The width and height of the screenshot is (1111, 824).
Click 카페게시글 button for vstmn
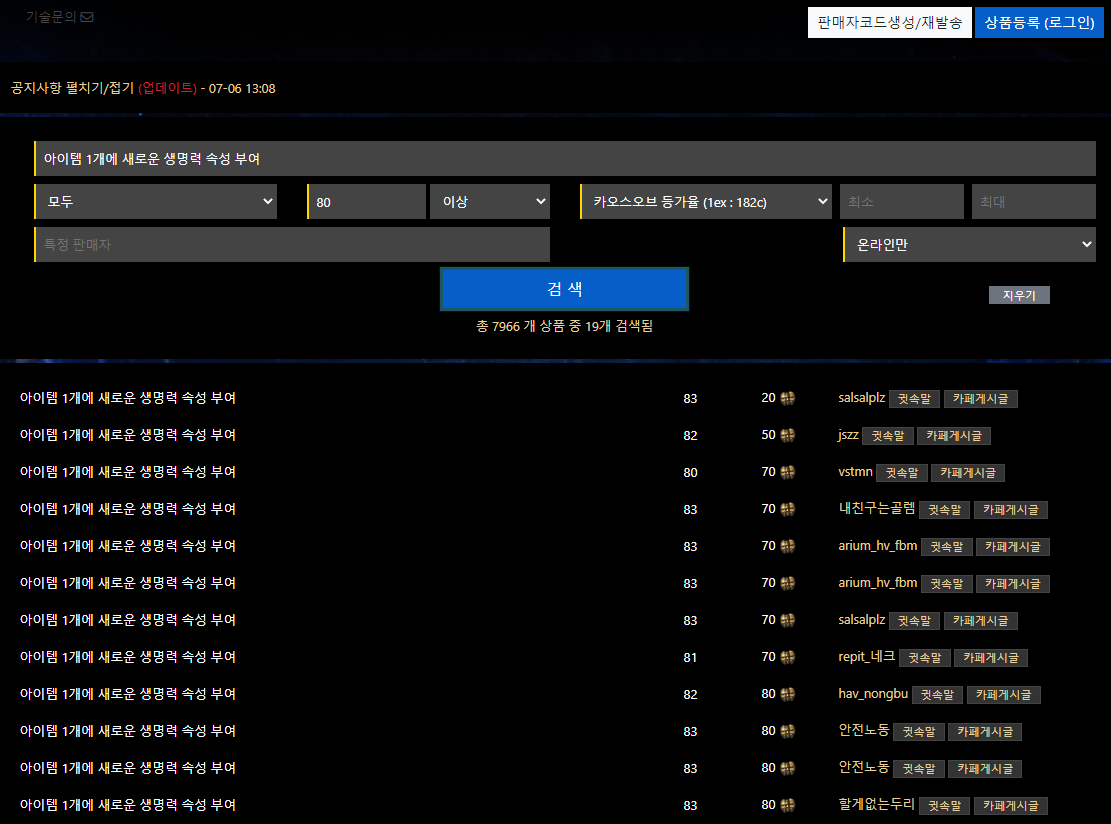point(968,473)
